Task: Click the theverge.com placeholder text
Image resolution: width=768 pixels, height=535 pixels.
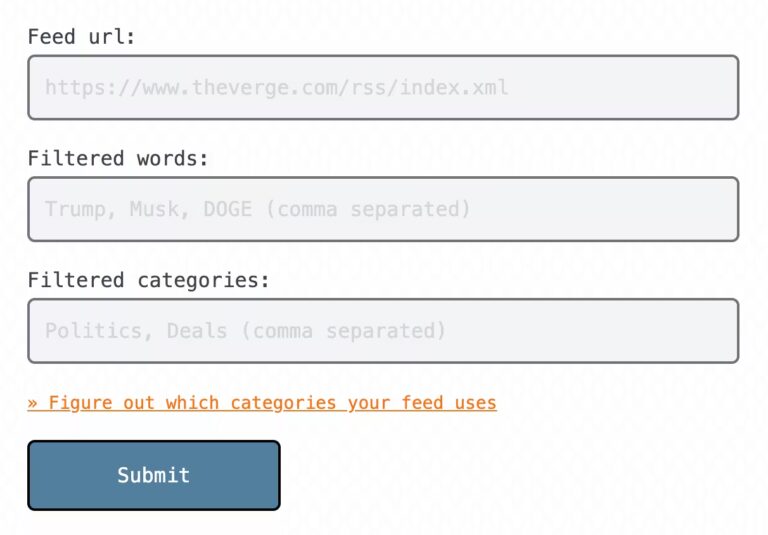Action: (x=276, y=87)
